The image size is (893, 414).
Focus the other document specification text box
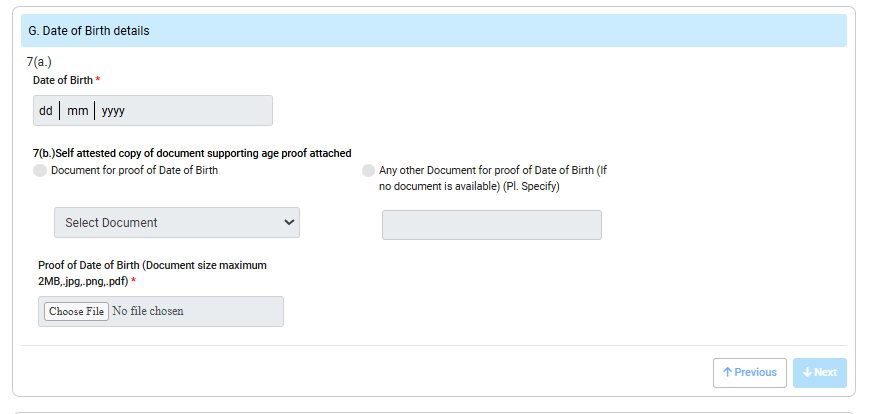coord(491,225)
